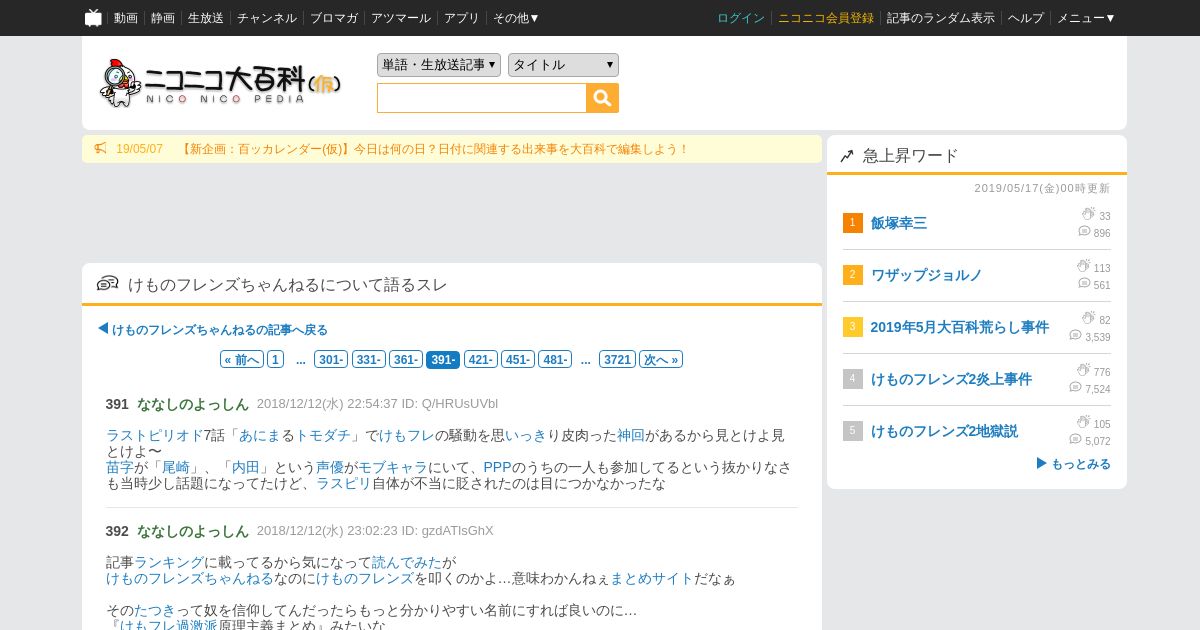Click the ヘルプ link
Viewport: 1200px width, 630px height.
[1026, 18]
